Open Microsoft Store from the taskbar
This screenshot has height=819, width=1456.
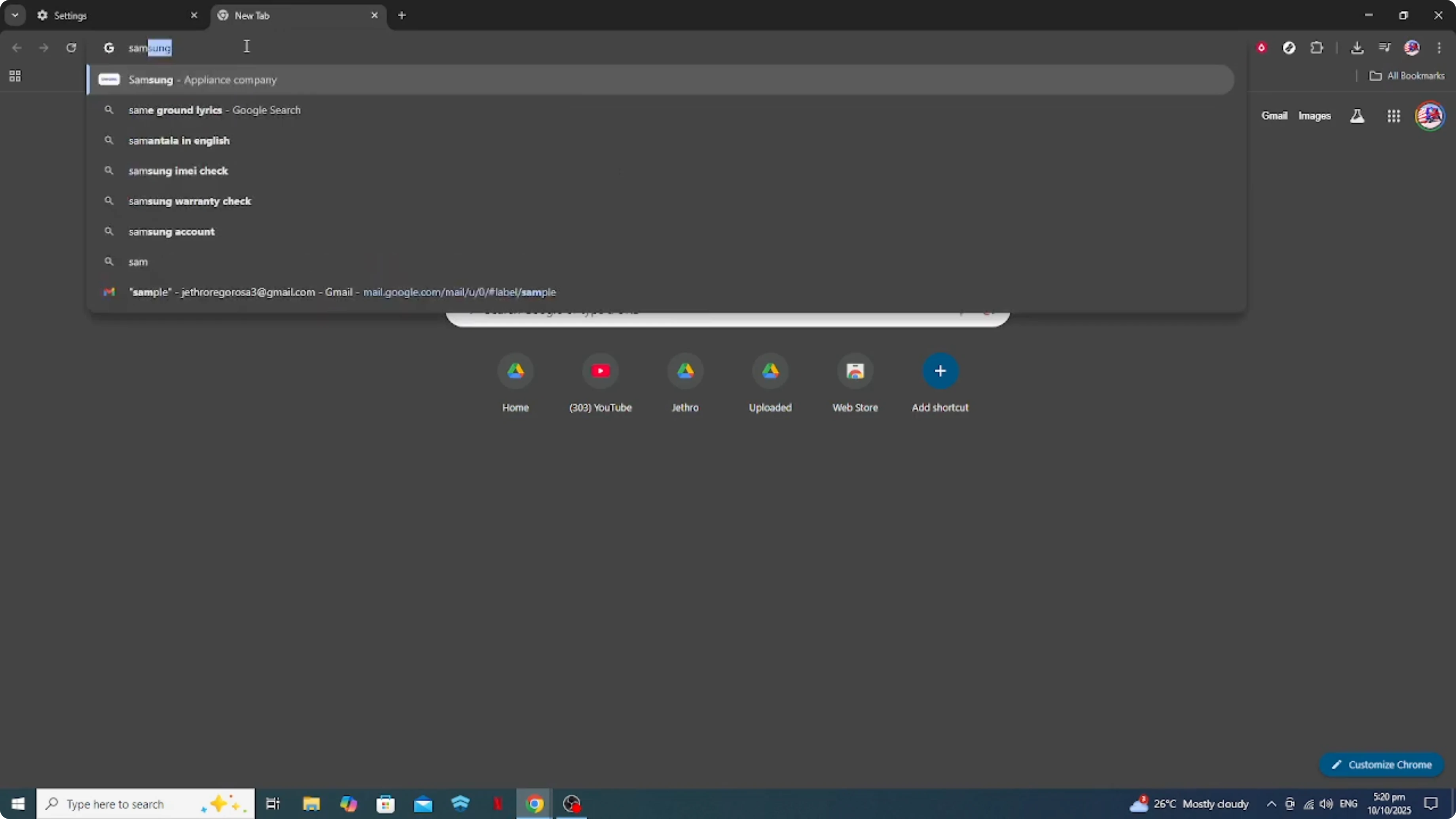[385, 804]
